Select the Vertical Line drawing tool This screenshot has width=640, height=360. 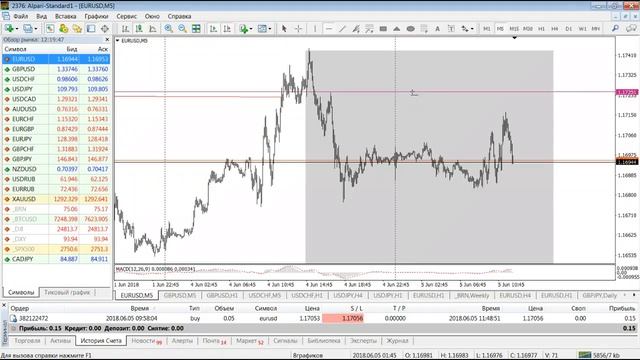click(315, 29)
